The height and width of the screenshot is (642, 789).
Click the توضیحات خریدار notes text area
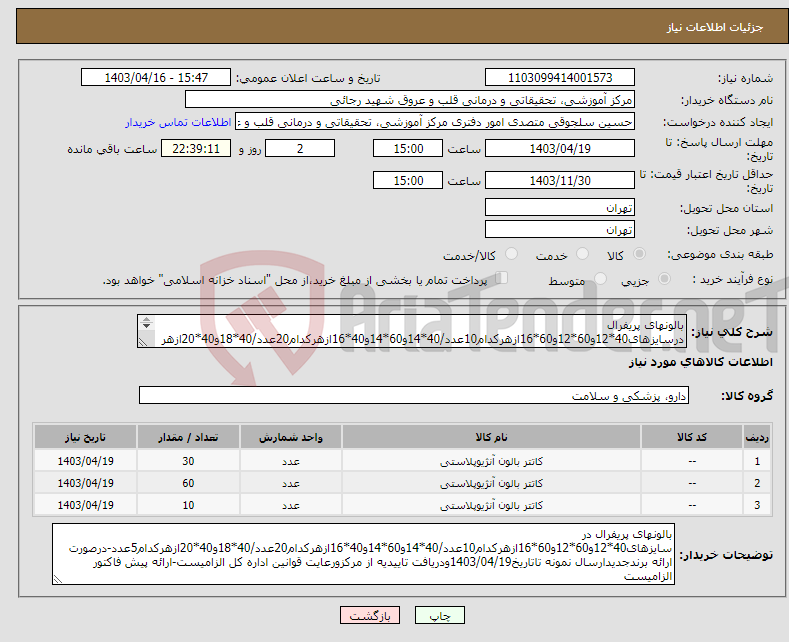363,554
